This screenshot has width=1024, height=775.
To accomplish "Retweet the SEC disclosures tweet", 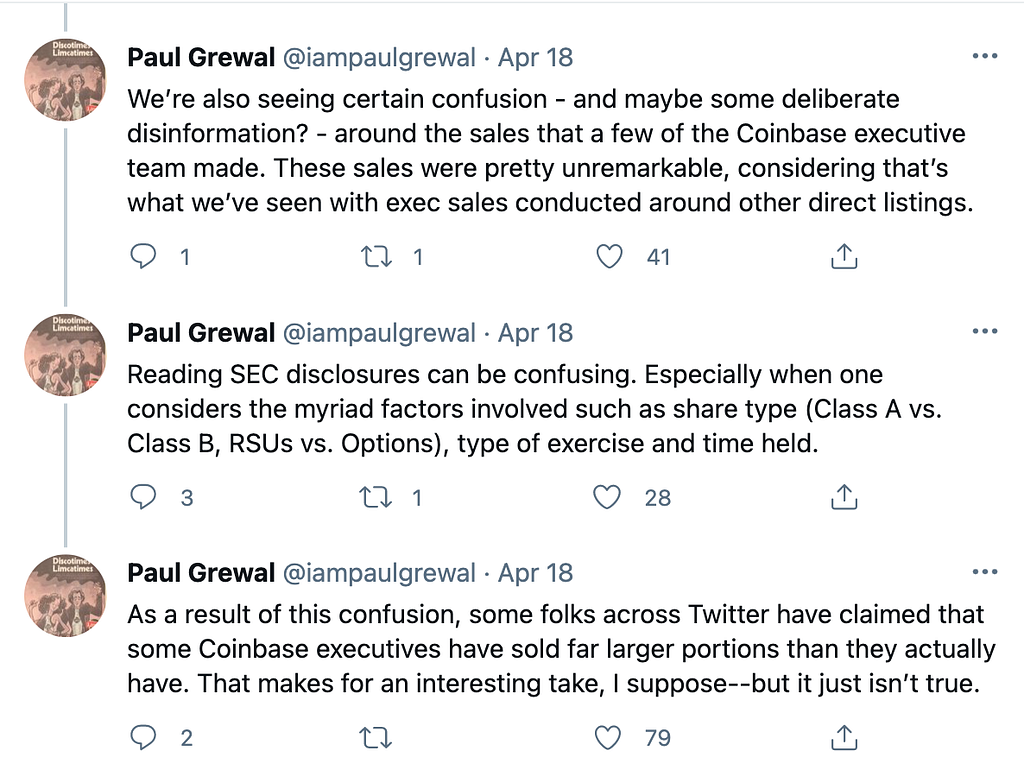I will pos(376,497).
